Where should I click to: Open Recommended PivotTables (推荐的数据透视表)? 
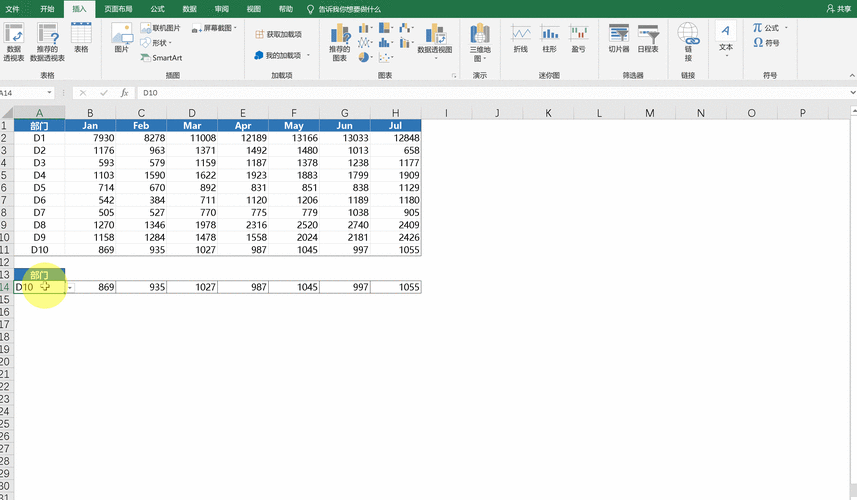point(48,42)
